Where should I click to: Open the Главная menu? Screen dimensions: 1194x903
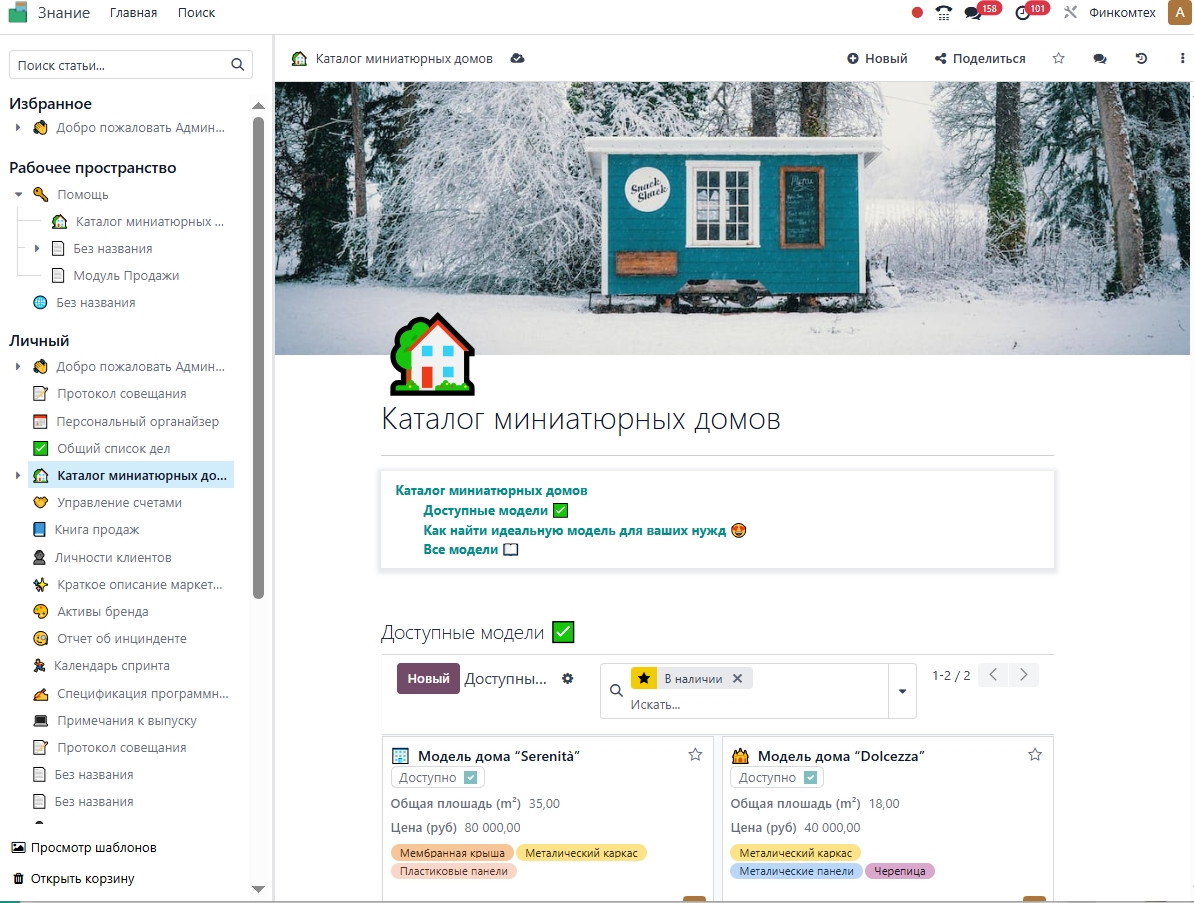[133, 13]
